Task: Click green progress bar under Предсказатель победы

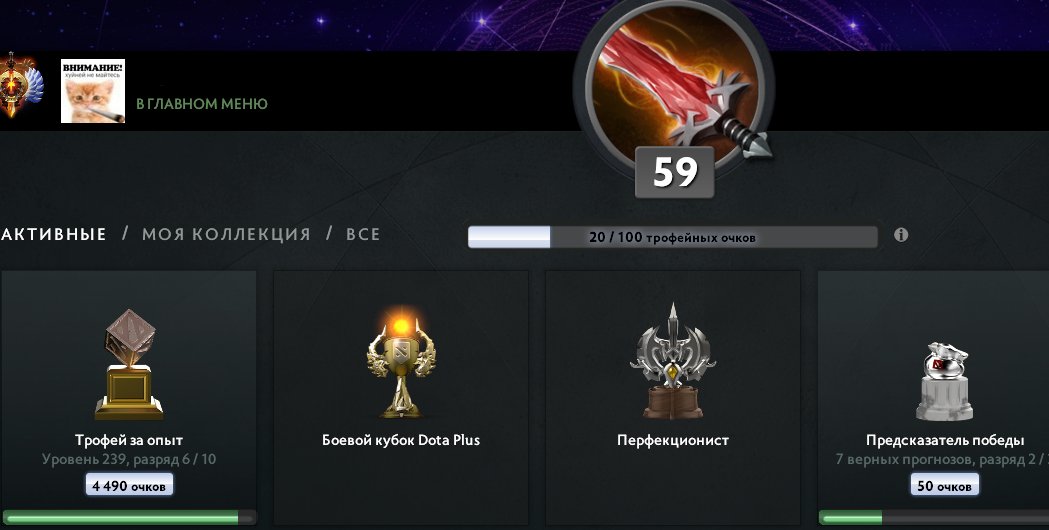Action: click(x=934, y=517)
